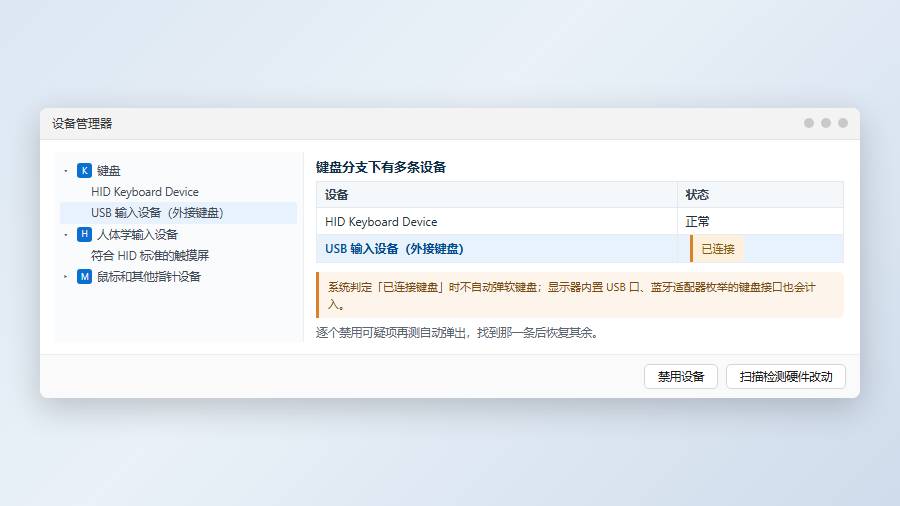Click the blue M mouse devices icon

pos(84,277)
